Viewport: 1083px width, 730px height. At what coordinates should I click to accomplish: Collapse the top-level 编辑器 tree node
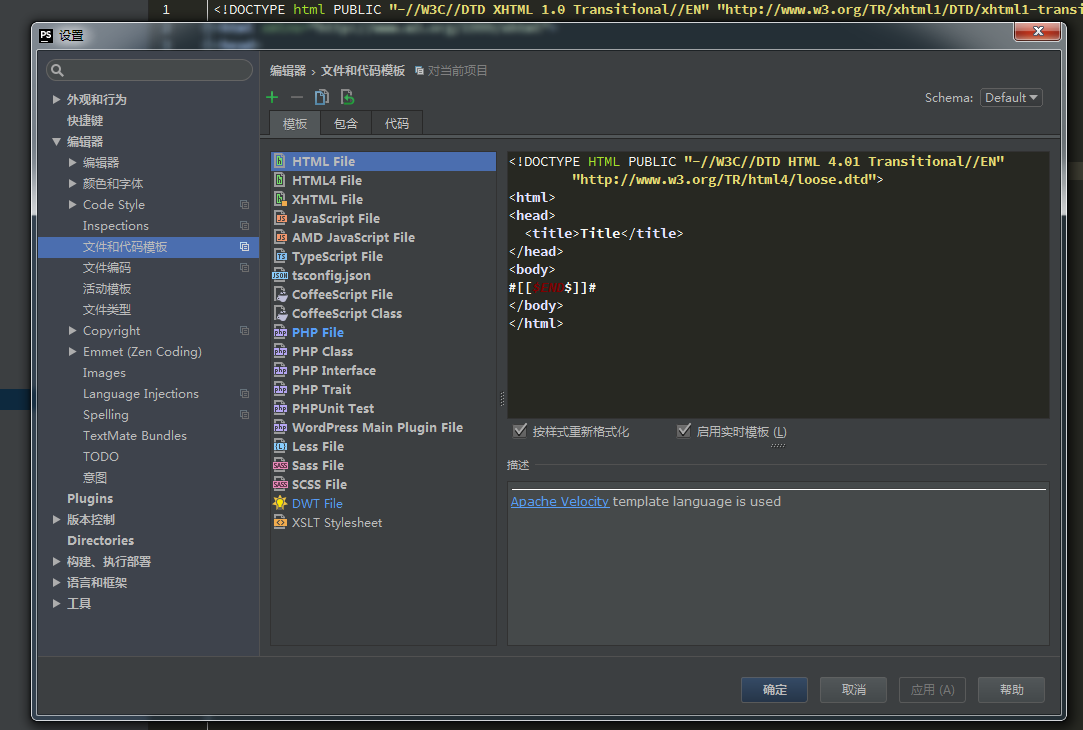[57, 142]
